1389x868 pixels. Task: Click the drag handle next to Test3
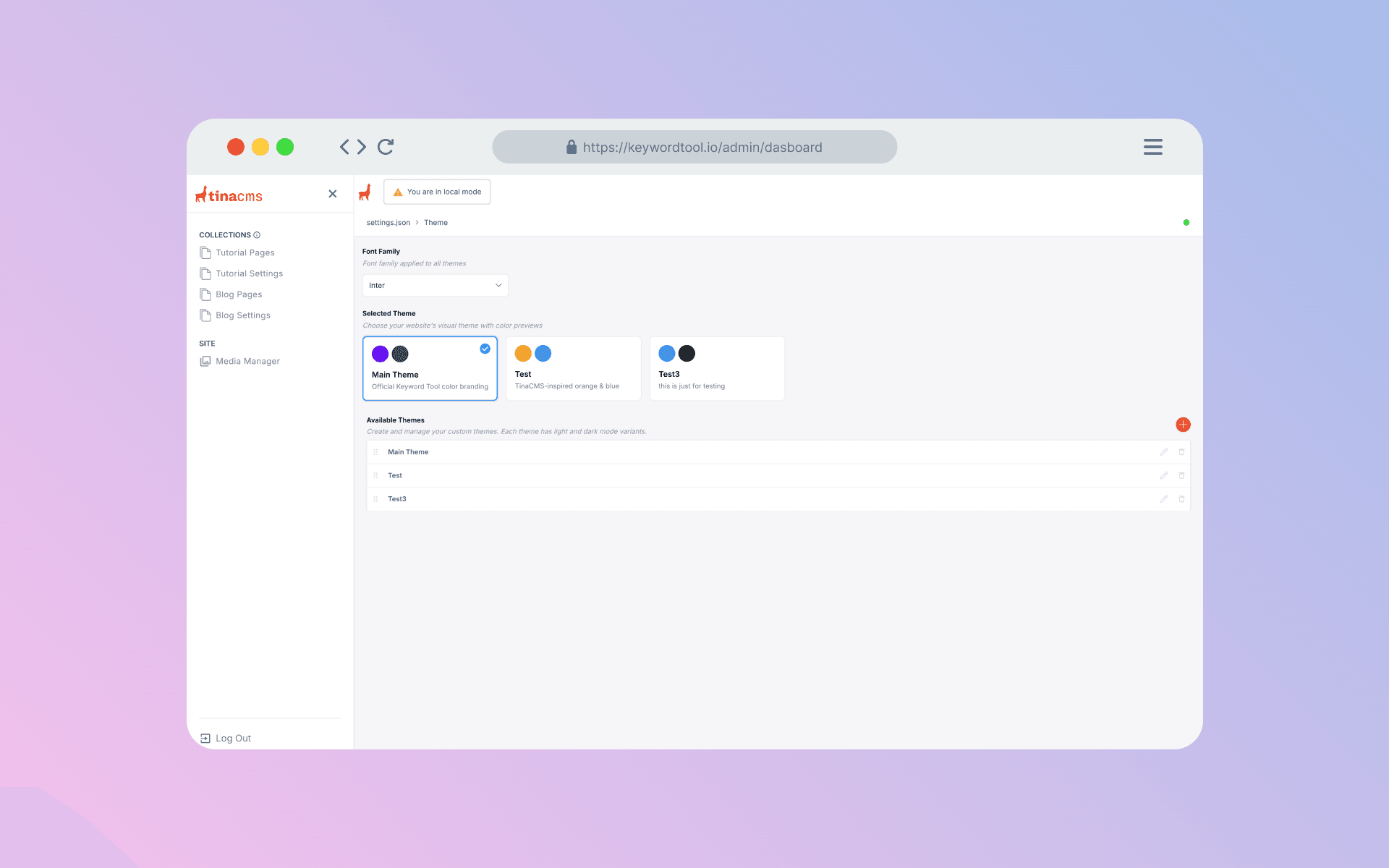[375, 498]
